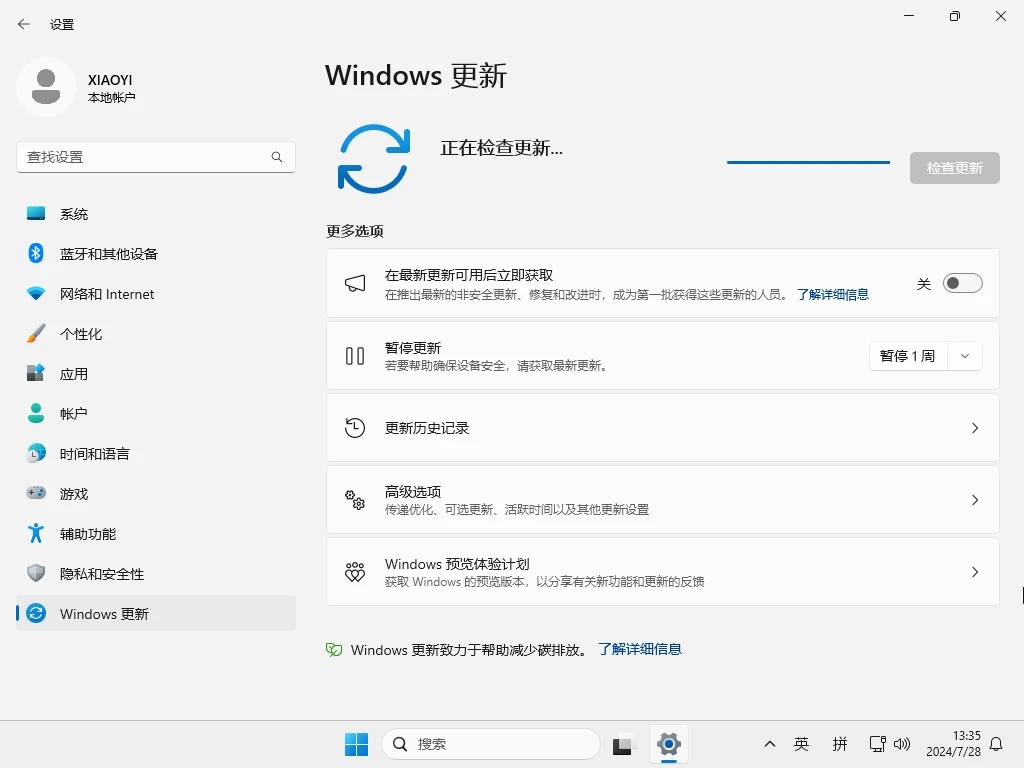1024x768 pixels.
Task: Click the magnifier icon in settings search
Action: [x=277, y=157]
